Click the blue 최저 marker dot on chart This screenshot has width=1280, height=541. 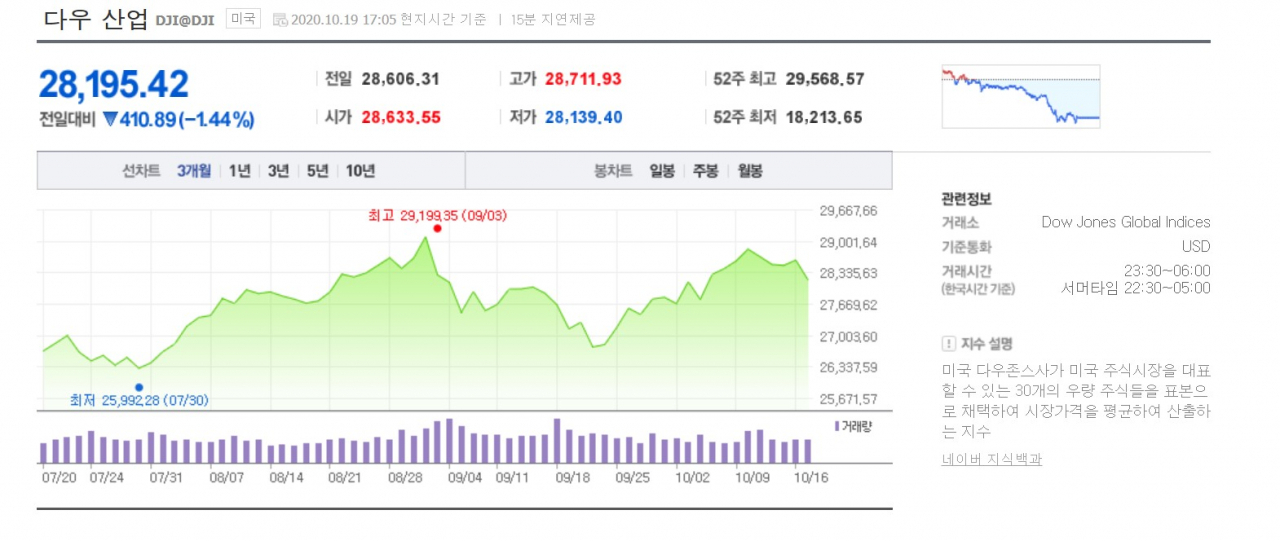pos(139,387)
